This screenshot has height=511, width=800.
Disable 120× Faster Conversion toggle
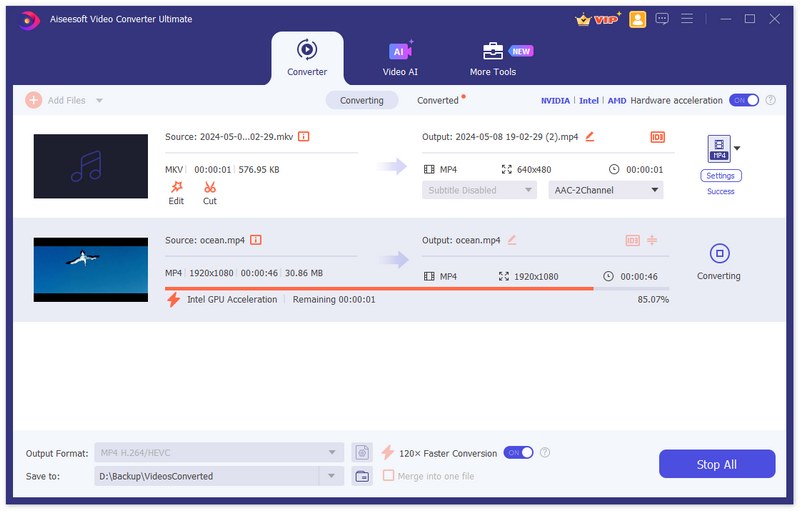[x=518, y=453]
